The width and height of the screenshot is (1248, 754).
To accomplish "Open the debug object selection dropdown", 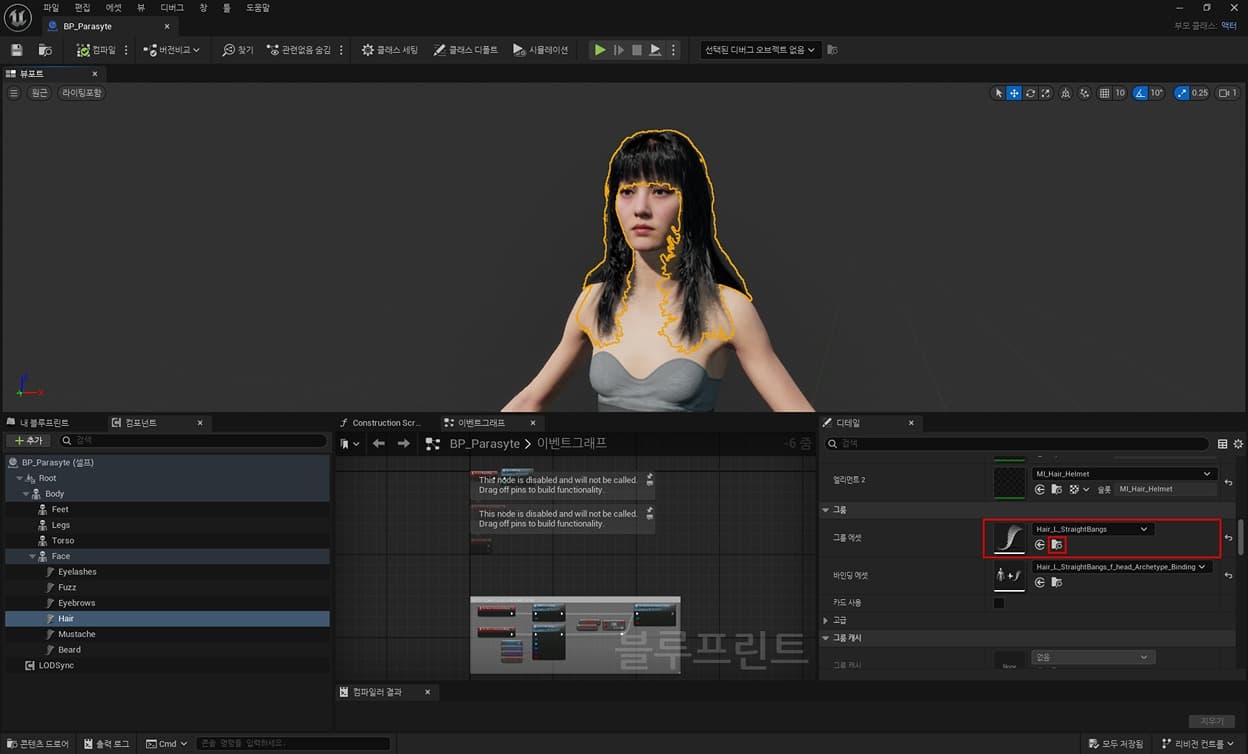I will pos(760,50).
